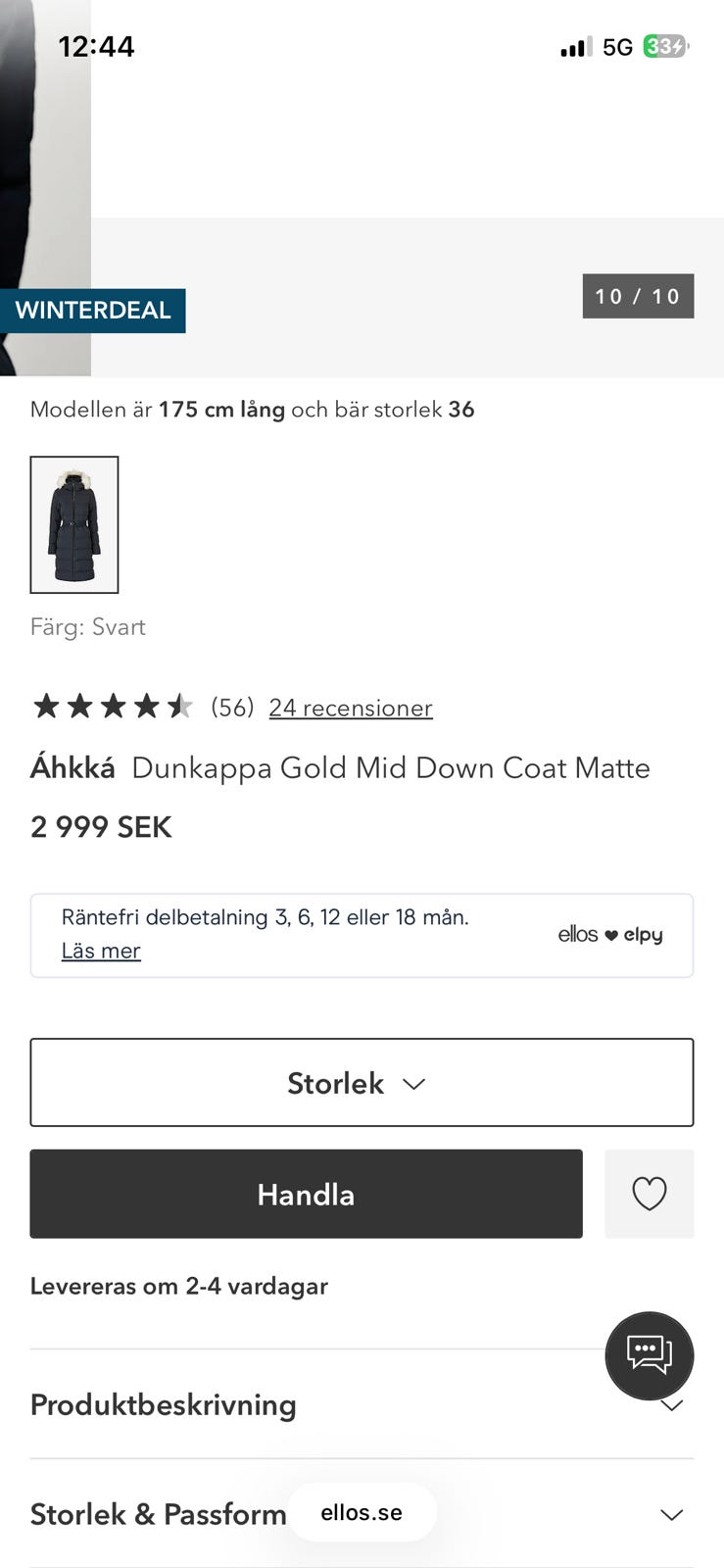Click the Läs mer link
Screen dimensions: 724x1568
[101, 951]
